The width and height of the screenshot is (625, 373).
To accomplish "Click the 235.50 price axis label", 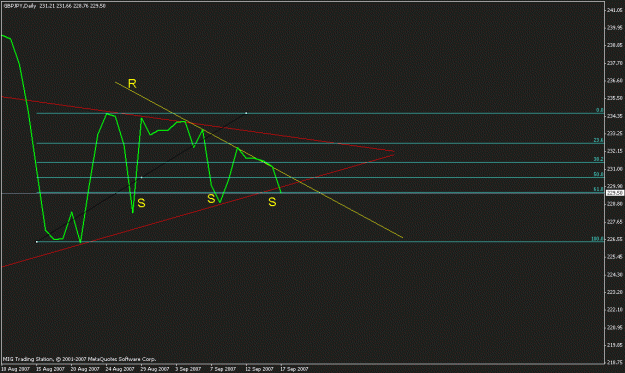I will pyautogui.click(x=615, y=98).
